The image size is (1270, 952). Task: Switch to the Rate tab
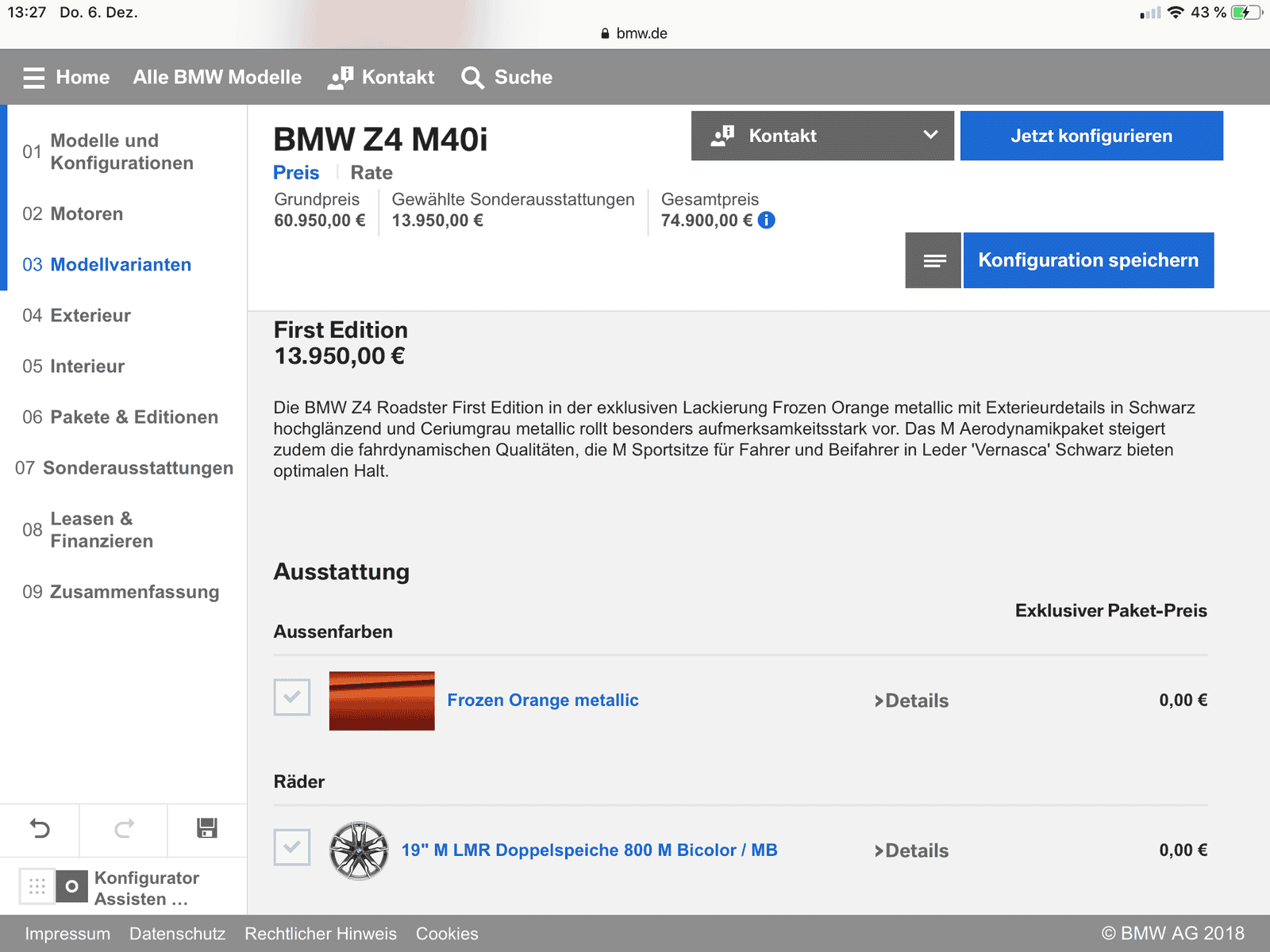(x=371, y=172)
